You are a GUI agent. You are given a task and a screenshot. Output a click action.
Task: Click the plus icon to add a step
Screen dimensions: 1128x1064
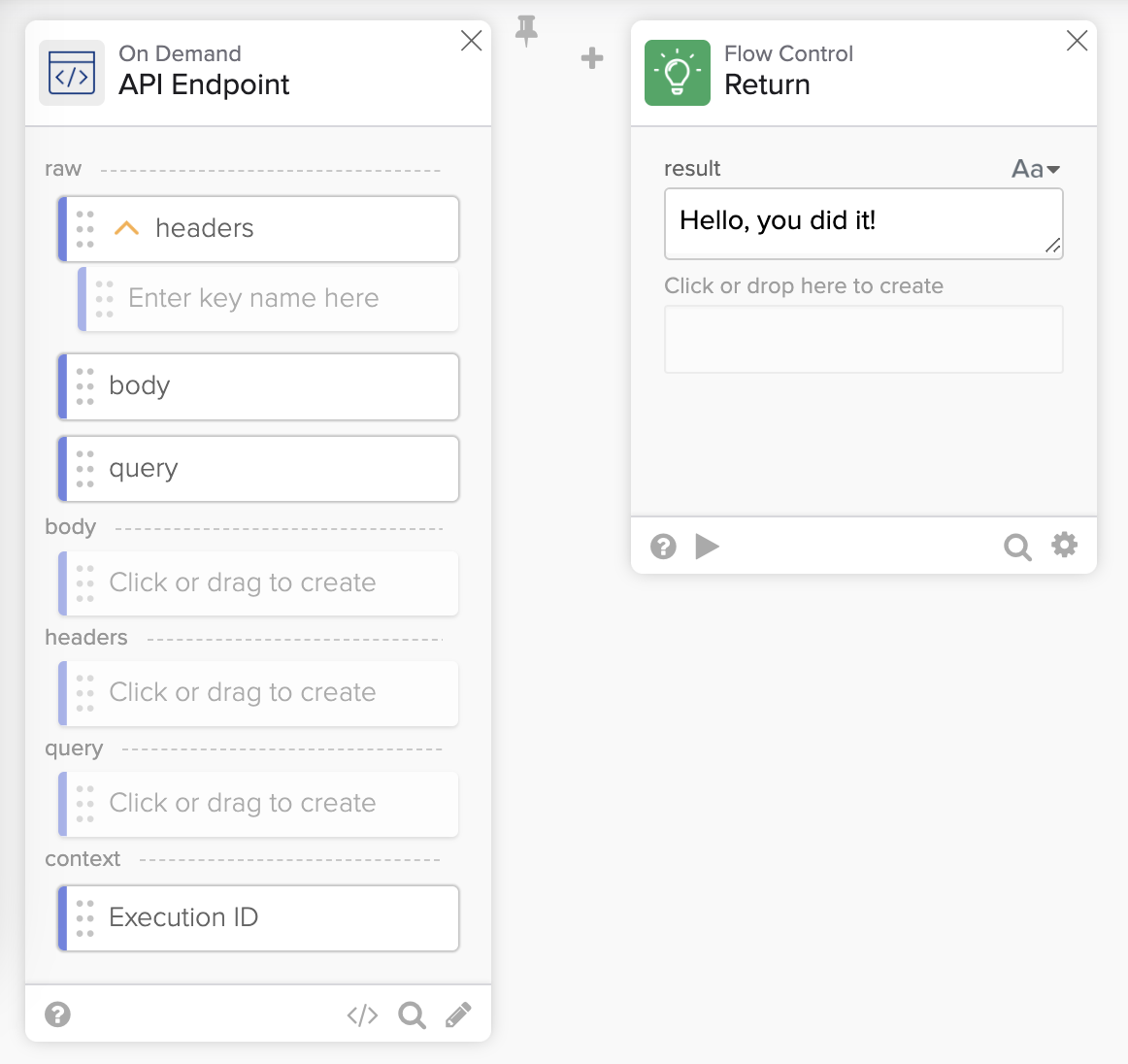[592, 58]
